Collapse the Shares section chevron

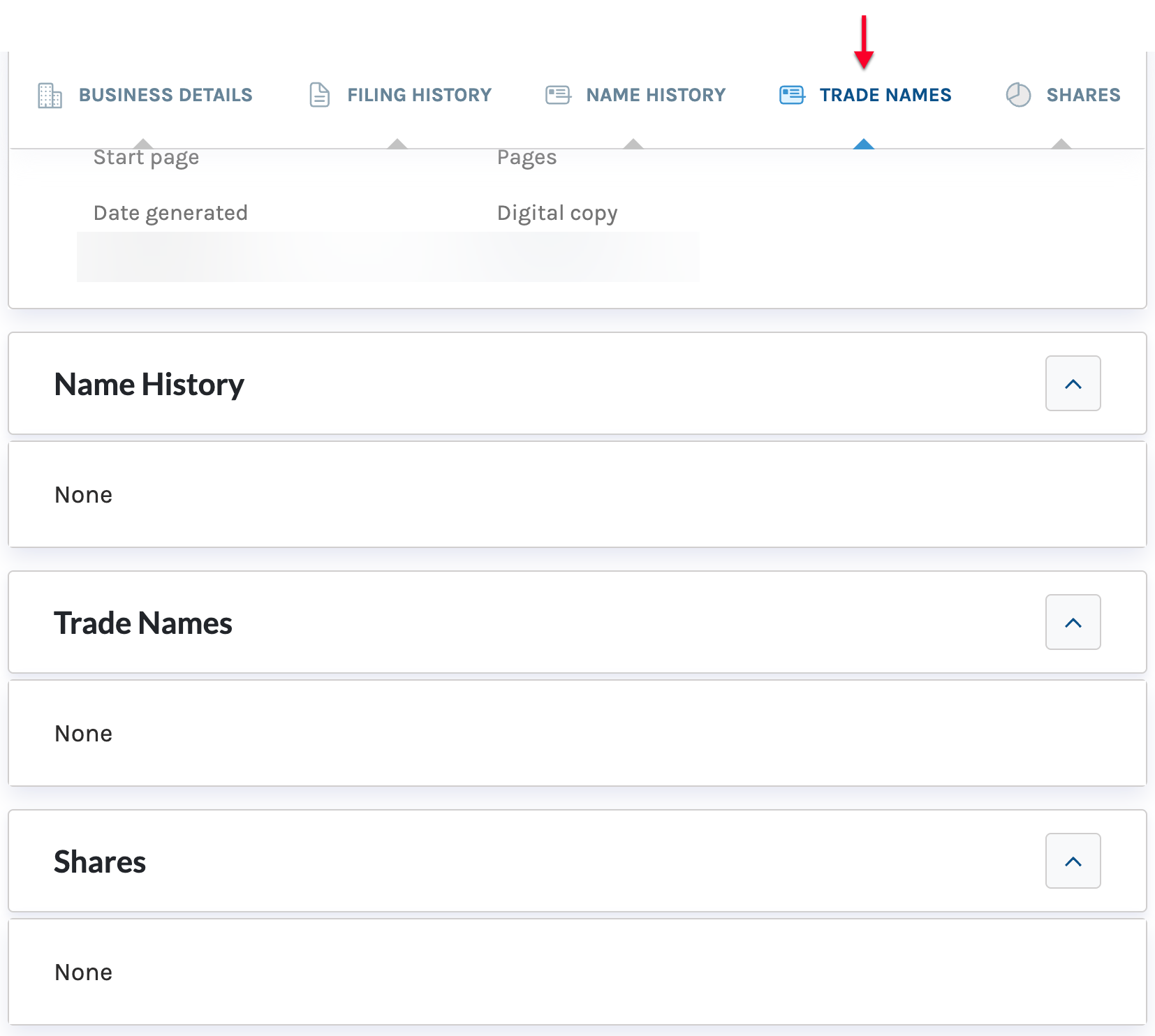[x=1073, y=861]
